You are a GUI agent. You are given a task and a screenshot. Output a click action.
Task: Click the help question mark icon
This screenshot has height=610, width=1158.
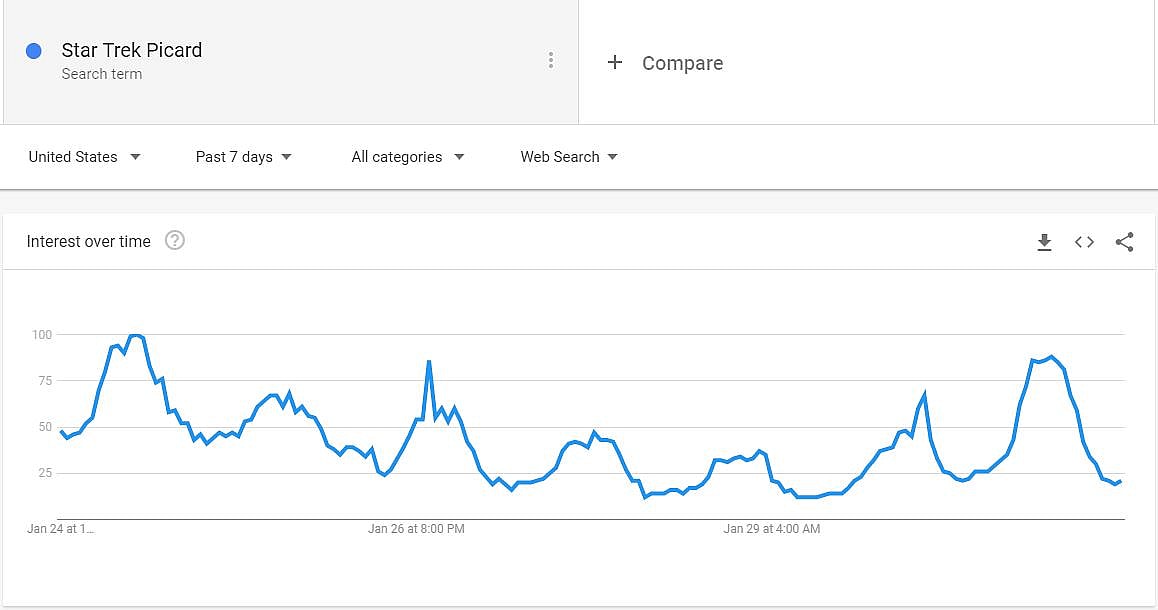point(175,241)
